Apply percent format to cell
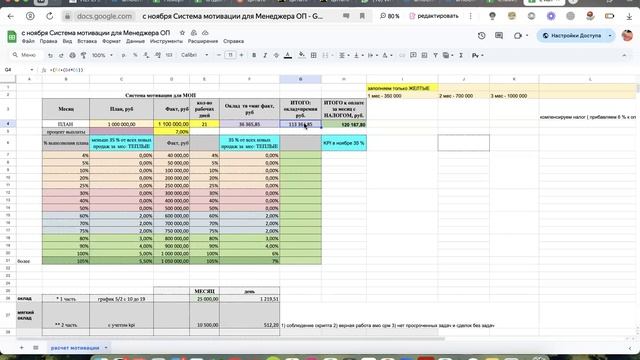 click(135, 55)
